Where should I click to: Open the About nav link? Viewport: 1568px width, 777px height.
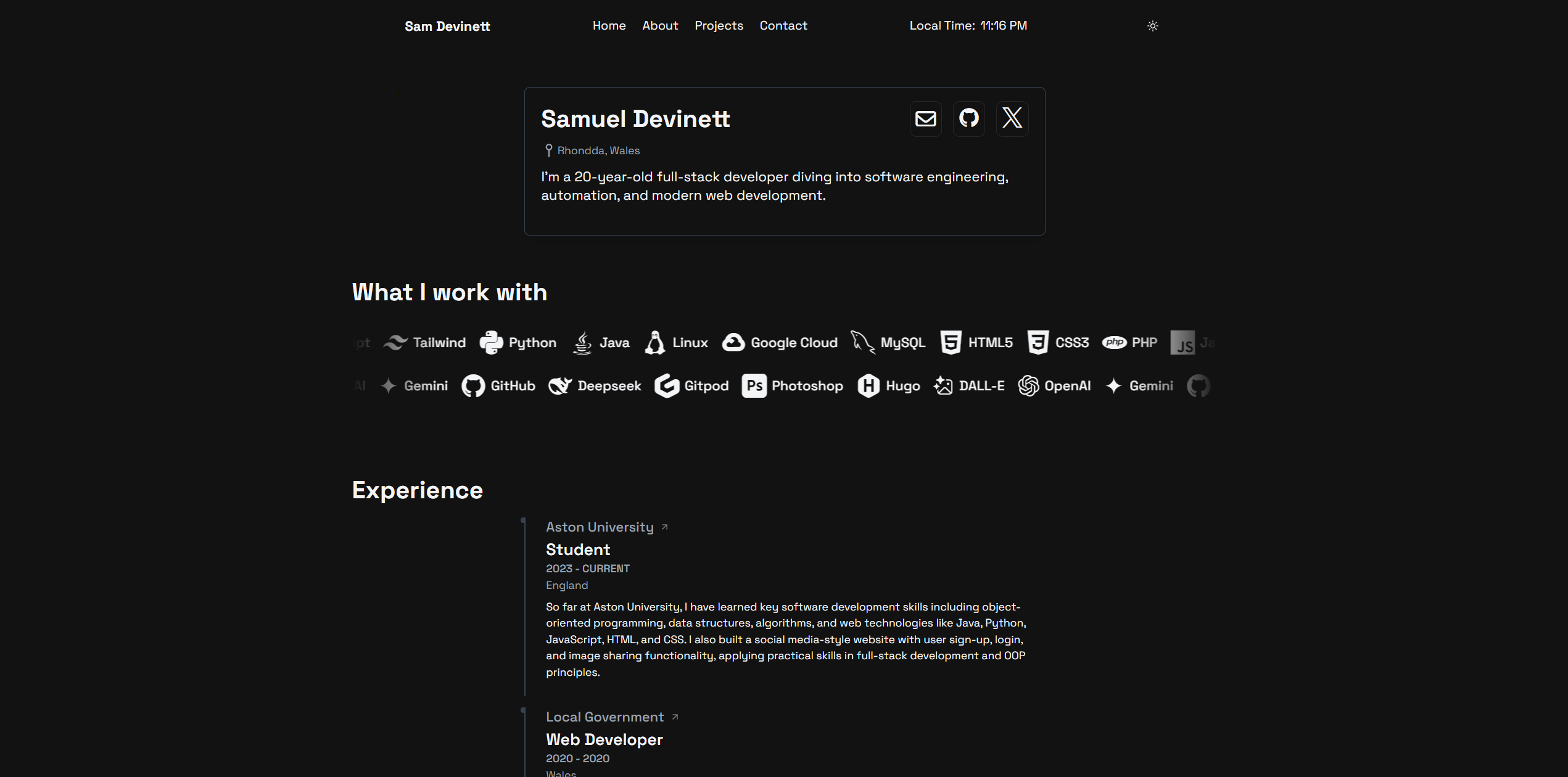660,26
